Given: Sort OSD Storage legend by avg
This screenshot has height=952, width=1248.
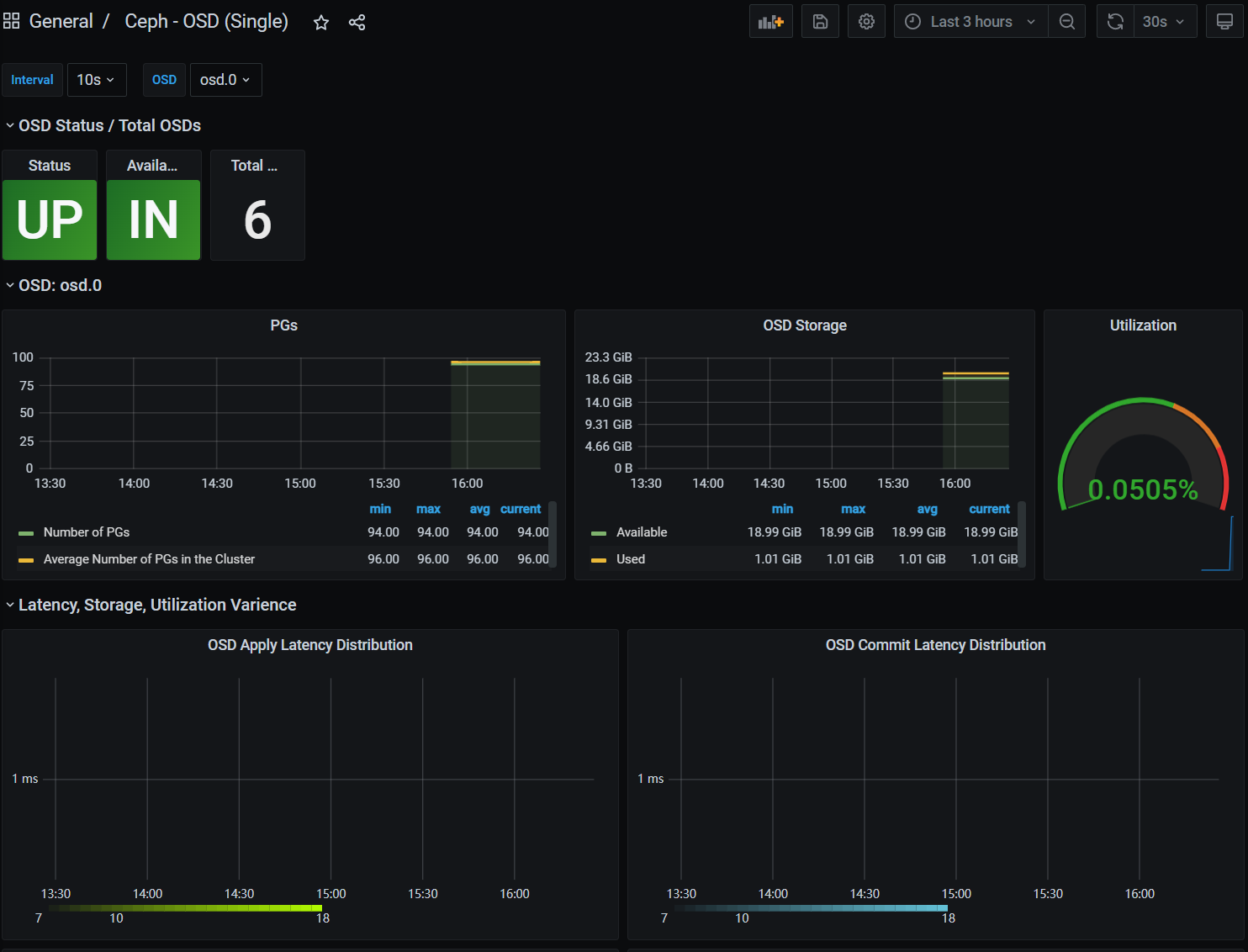Looking at the screenshot, I should coord(927,509).
